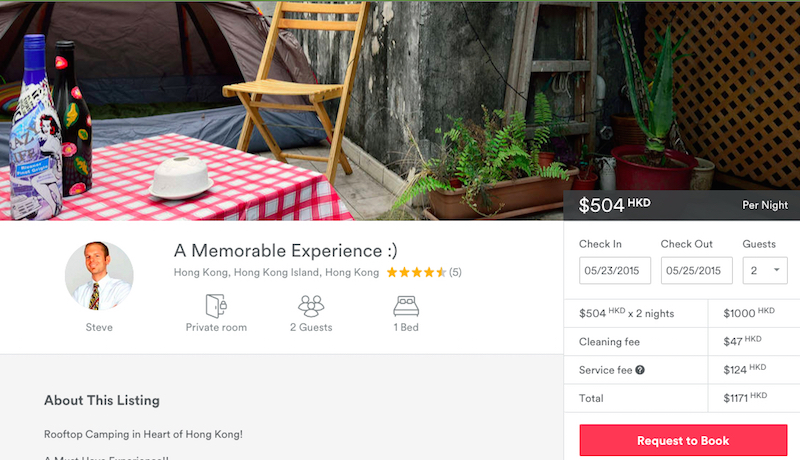Click the 1 Bed icon
The height and width of the screenshot is (460, 800).
(x=406, y=305)
